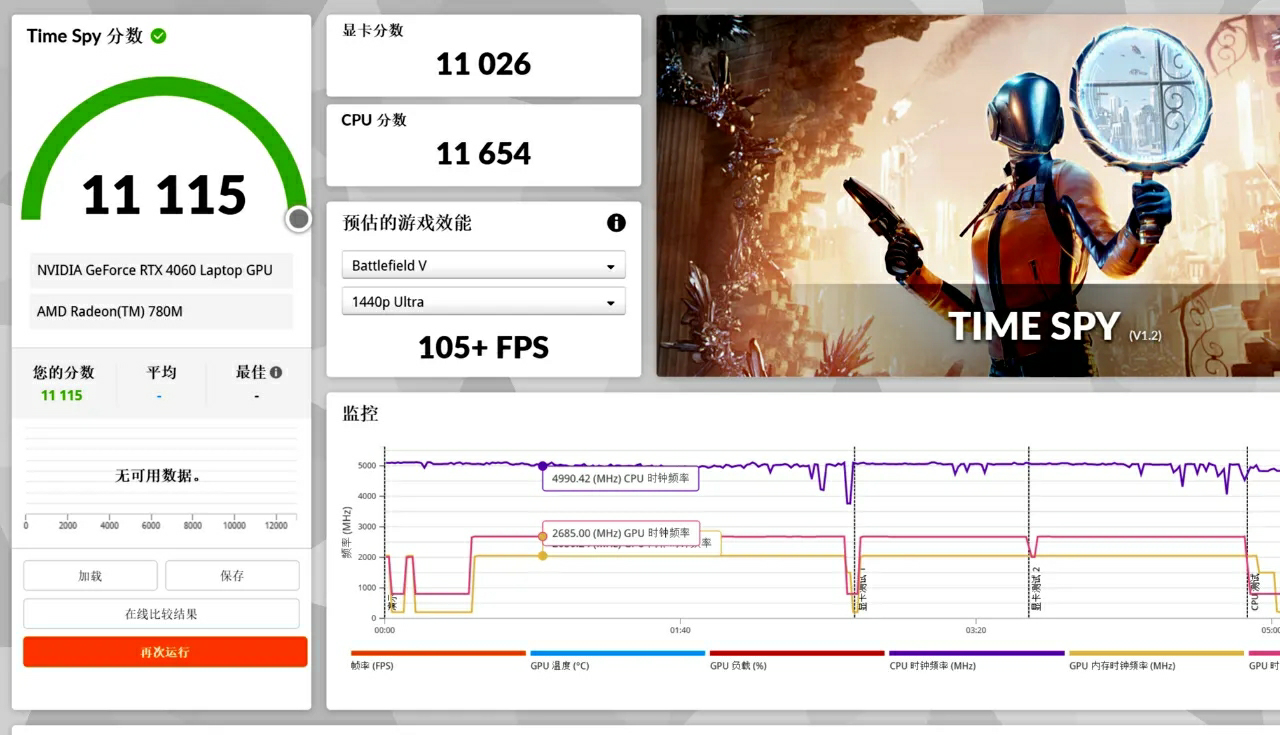
Task: Click the 03:20 time axis label
Action: click(976, 630)
